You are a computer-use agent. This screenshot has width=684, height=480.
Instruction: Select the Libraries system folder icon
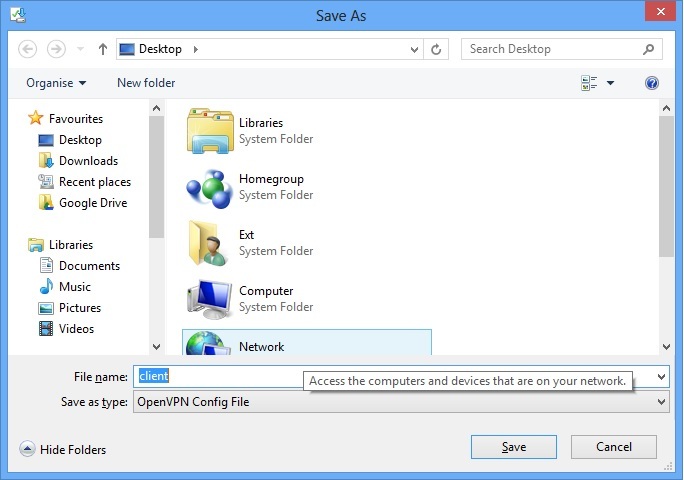tap(209, 131)
